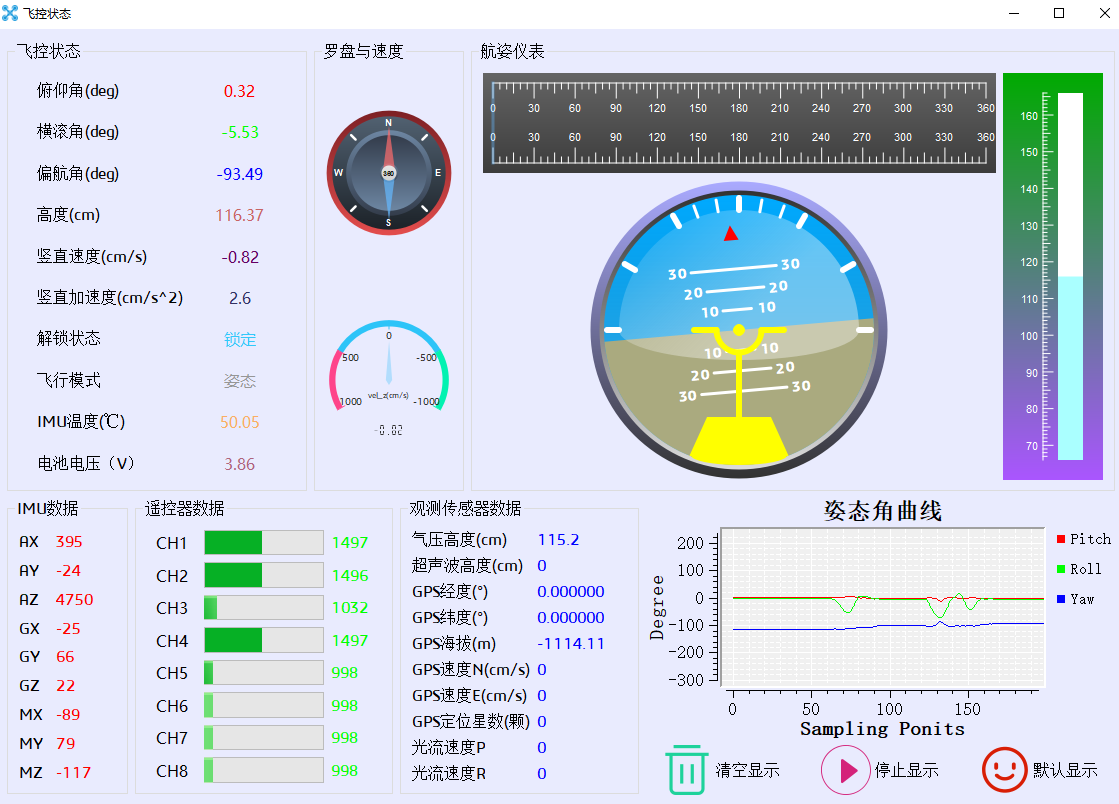Click the vertical speed gauge dial
This screenshot has width=1119, height=804.
click(x=389, y=367)
